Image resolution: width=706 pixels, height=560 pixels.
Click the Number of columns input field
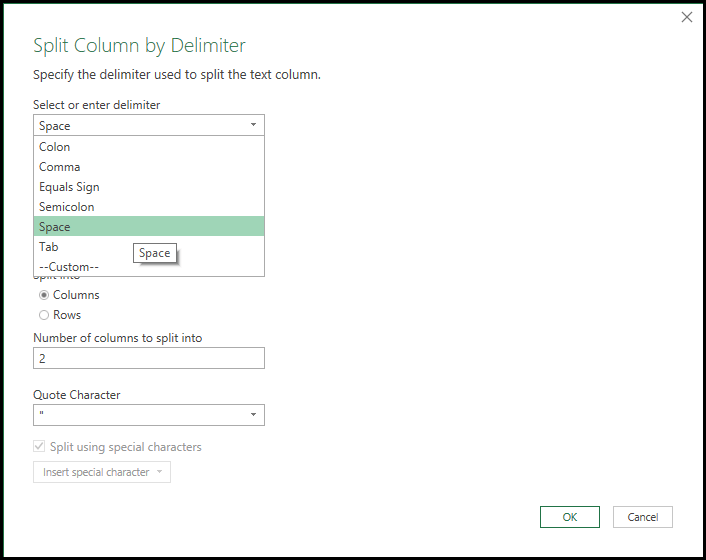[x=148, y=358]
